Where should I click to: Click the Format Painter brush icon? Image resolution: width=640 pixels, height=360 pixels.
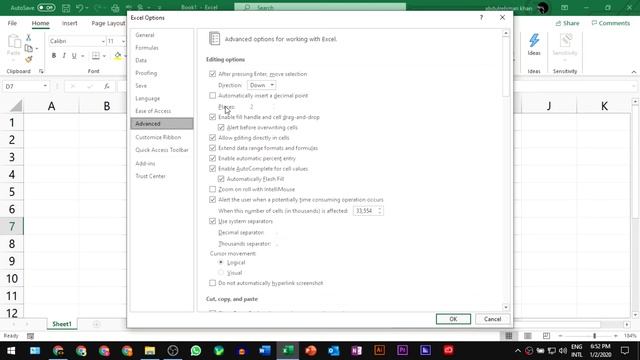(x=29, y=59)
